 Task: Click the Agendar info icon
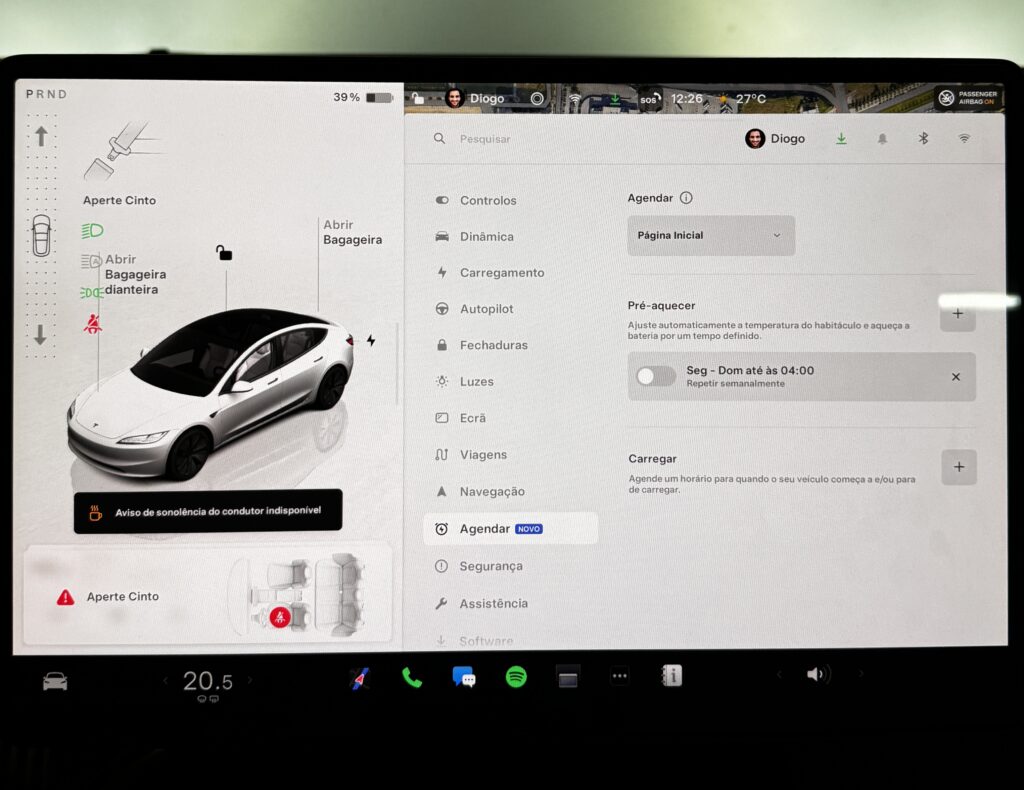pyautogui.click(x=686, y=198)
